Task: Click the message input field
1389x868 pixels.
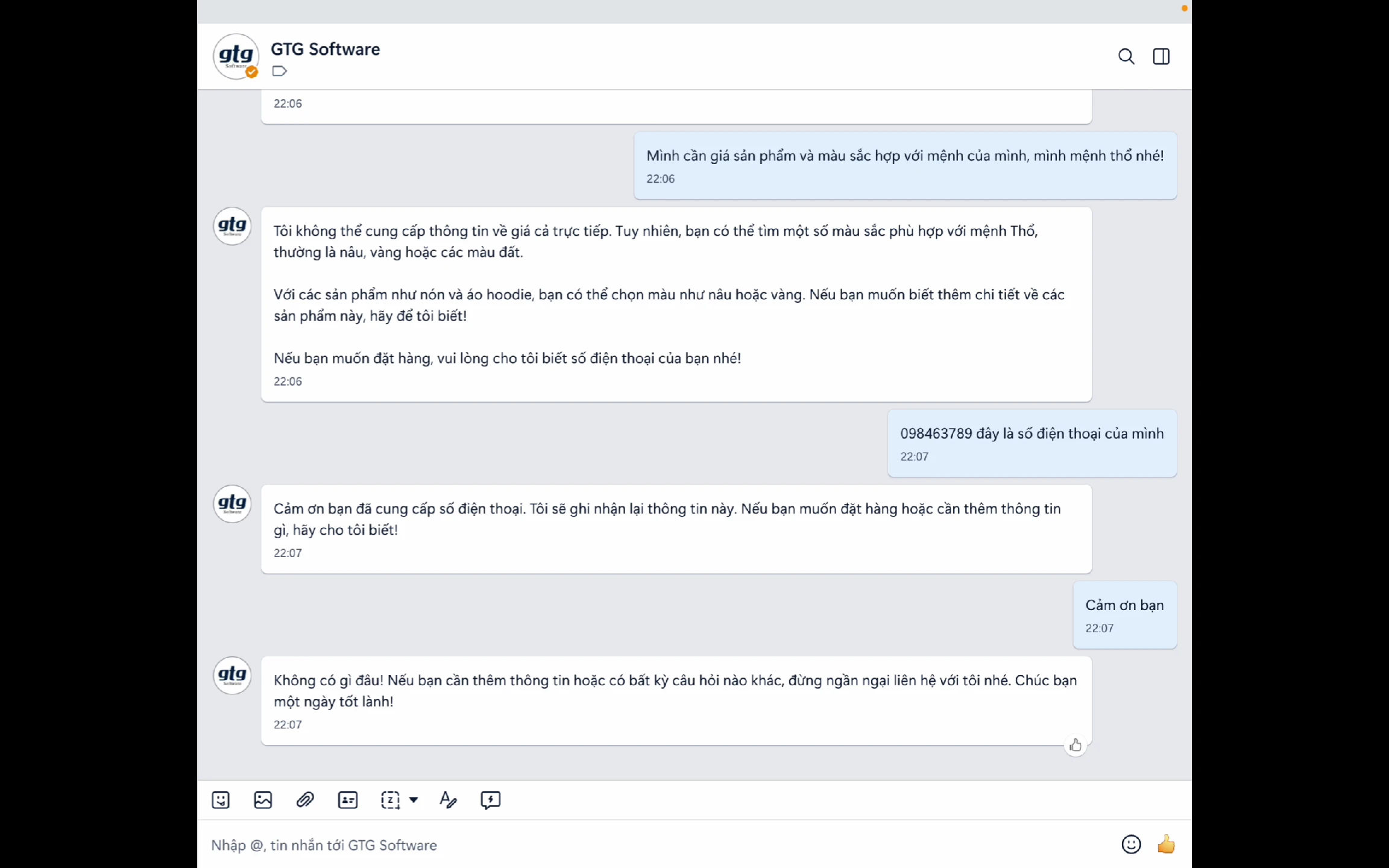Action: [x=603, y=845]
